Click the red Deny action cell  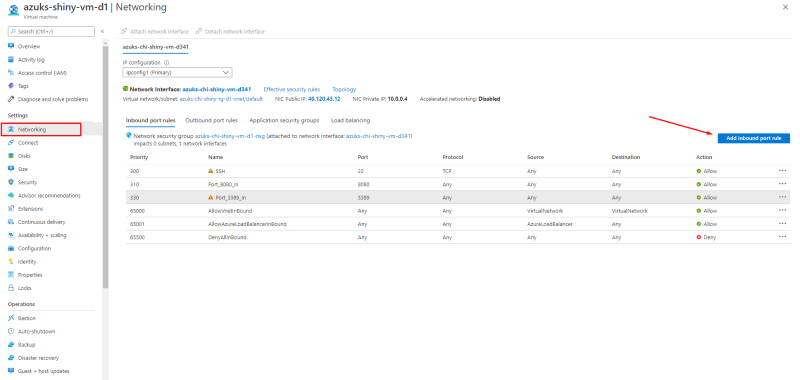[706, 237]
